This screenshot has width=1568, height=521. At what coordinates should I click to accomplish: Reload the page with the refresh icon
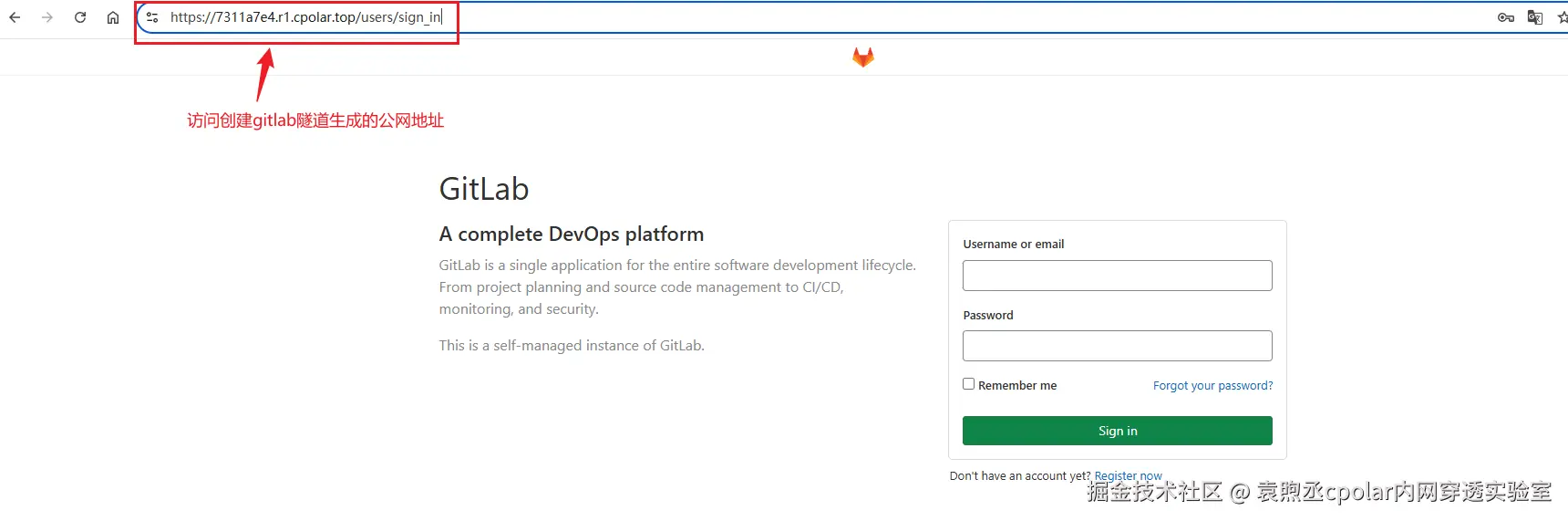coord(80,17)
